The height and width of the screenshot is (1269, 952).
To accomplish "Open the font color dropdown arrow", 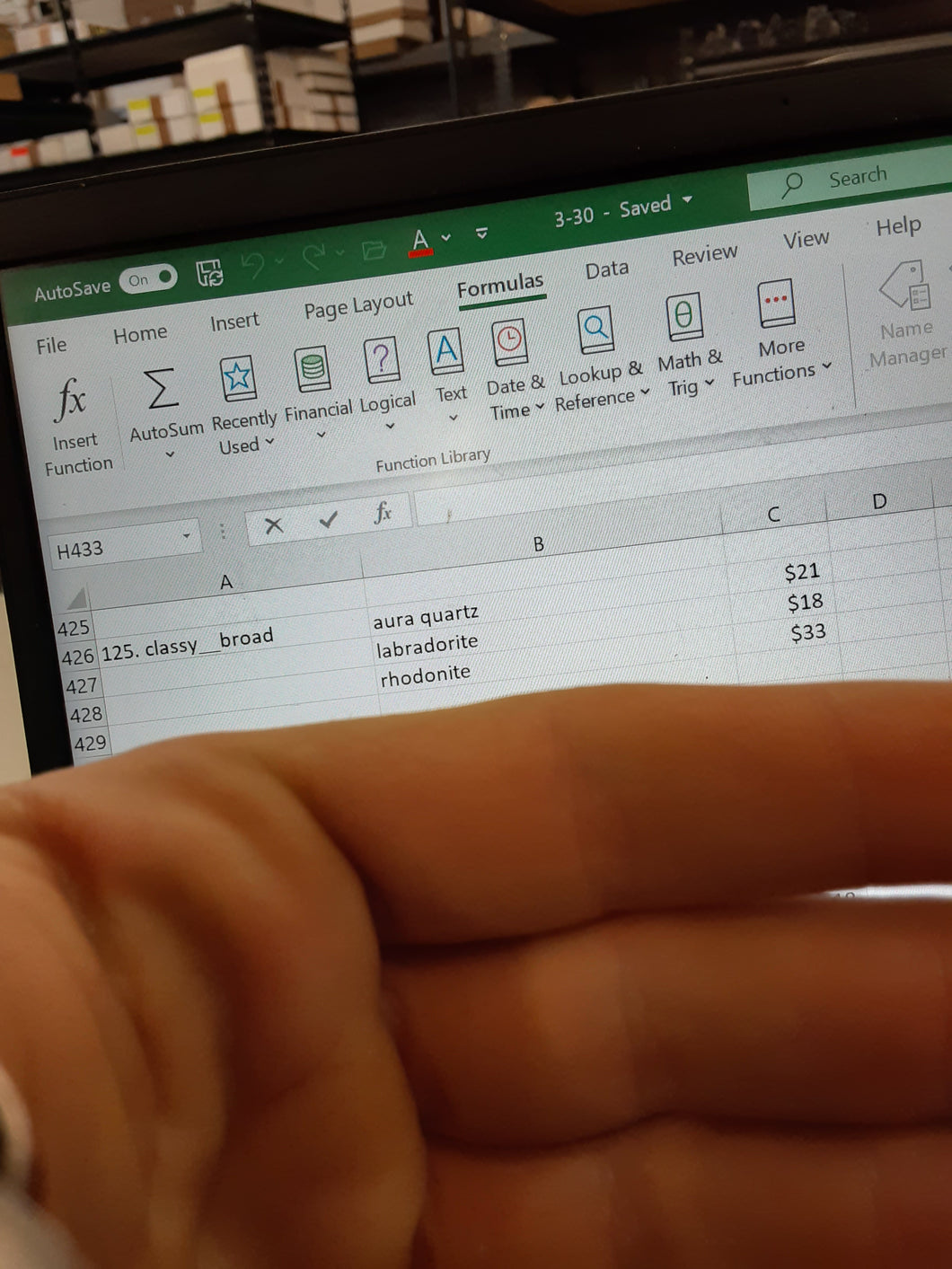I will (x=446, y=237).
